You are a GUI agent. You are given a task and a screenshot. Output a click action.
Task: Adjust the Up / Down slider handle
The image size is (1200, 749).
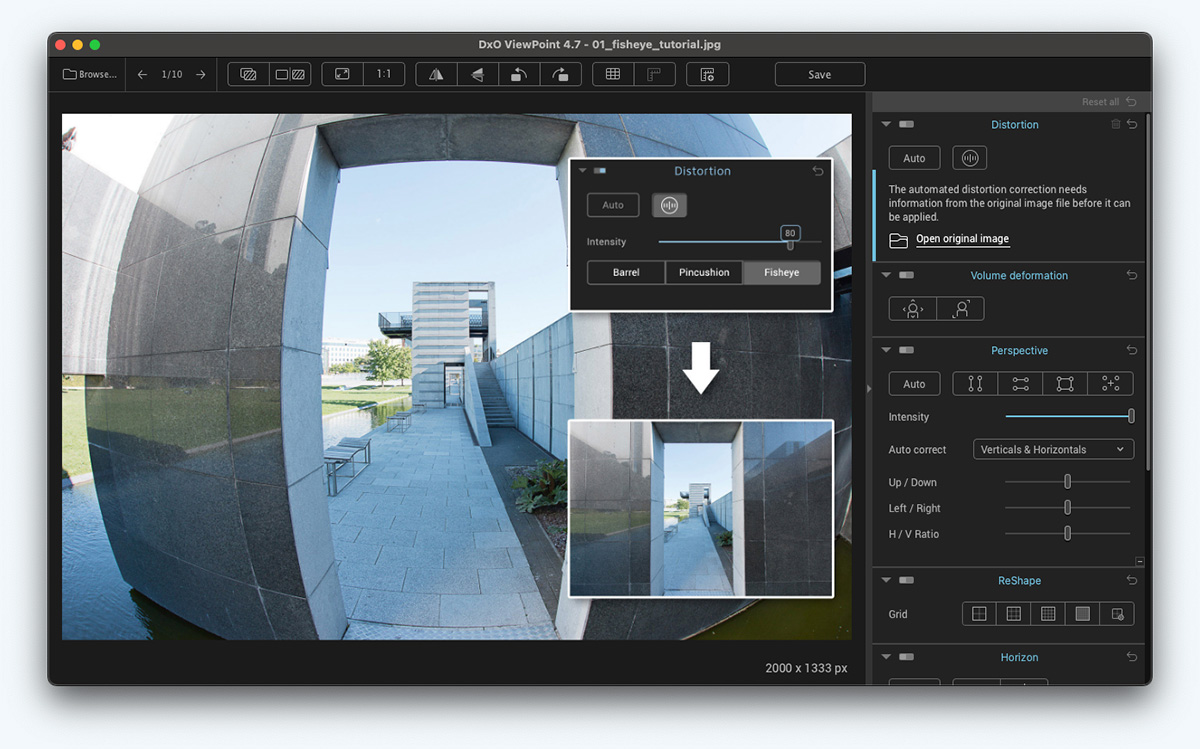coord(1067,482)
